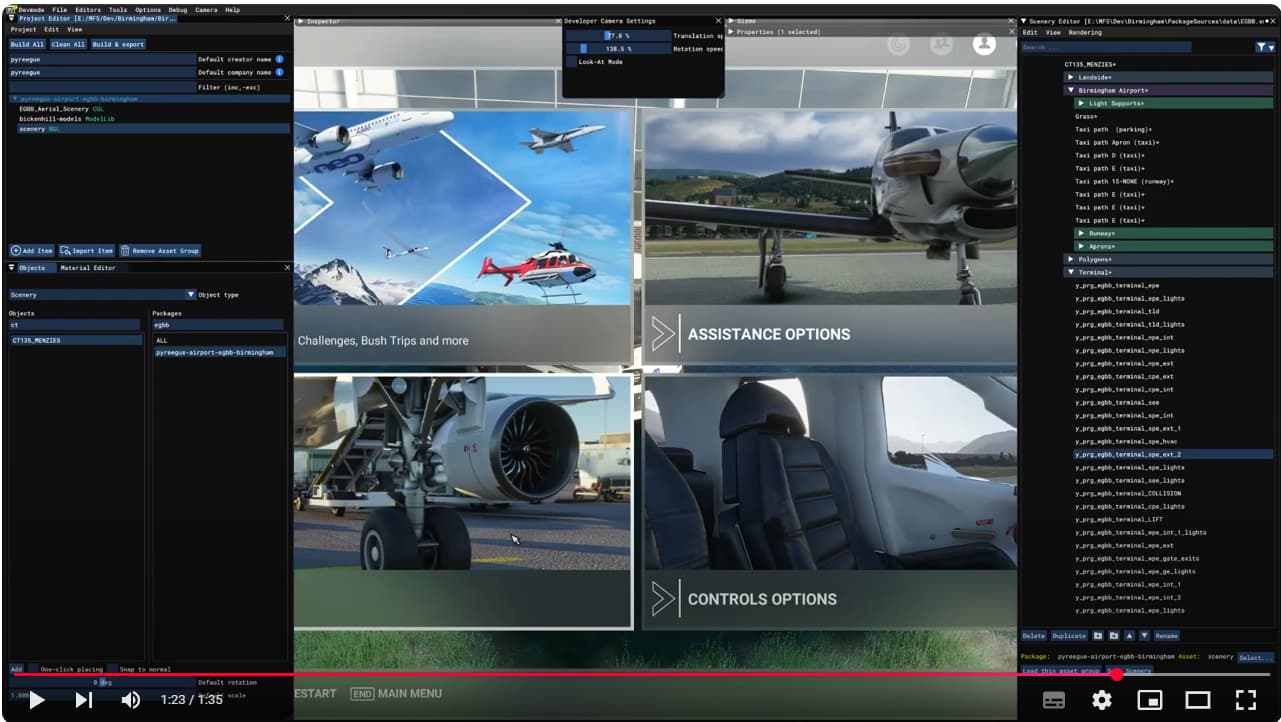
Task: Collapse the Terminal group
Action: (1071, 272)
